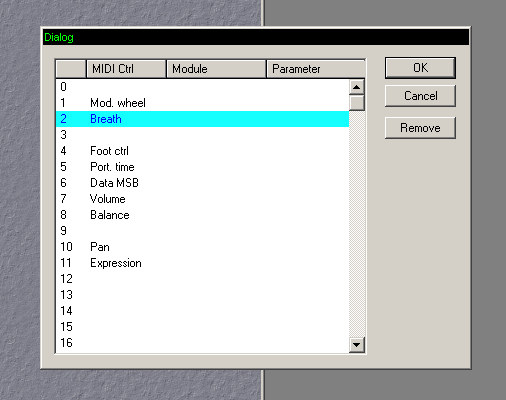Click the MIDI Ctrl column header

tap(126, 69)
